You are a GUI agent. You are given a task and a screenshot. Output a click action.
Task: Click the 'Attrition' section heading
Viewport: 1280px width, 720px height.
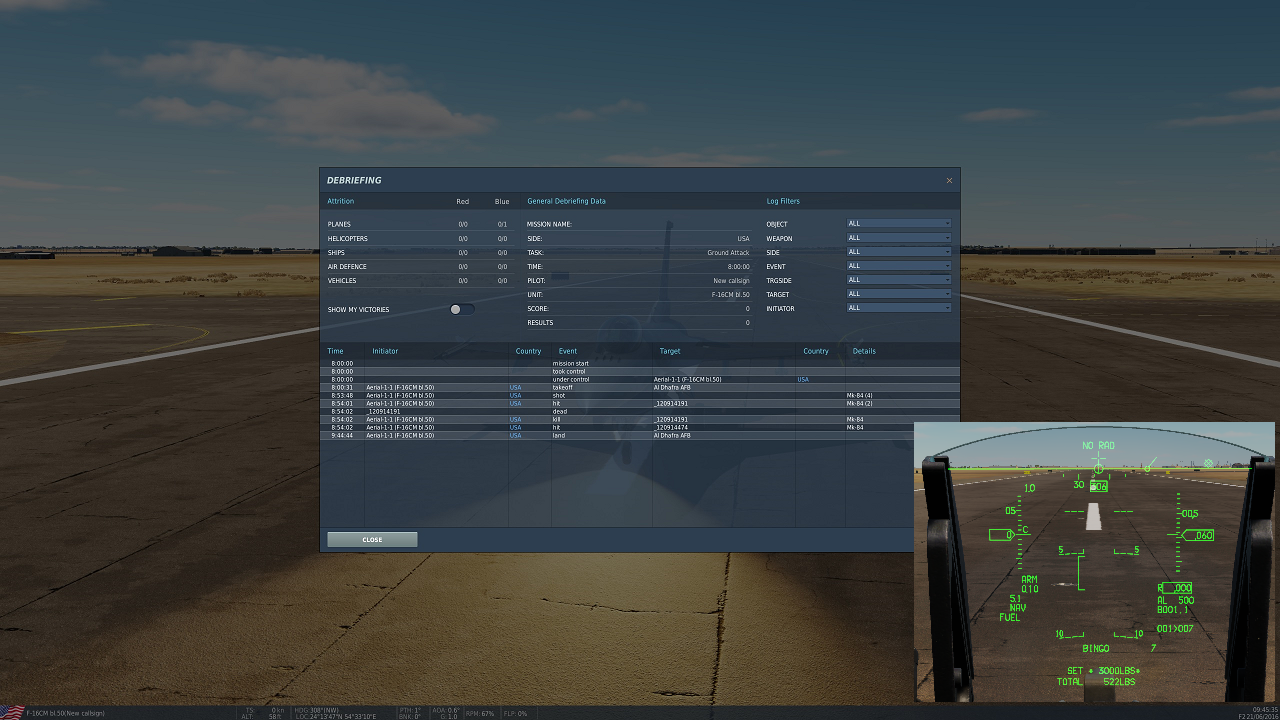click(340, 201)
